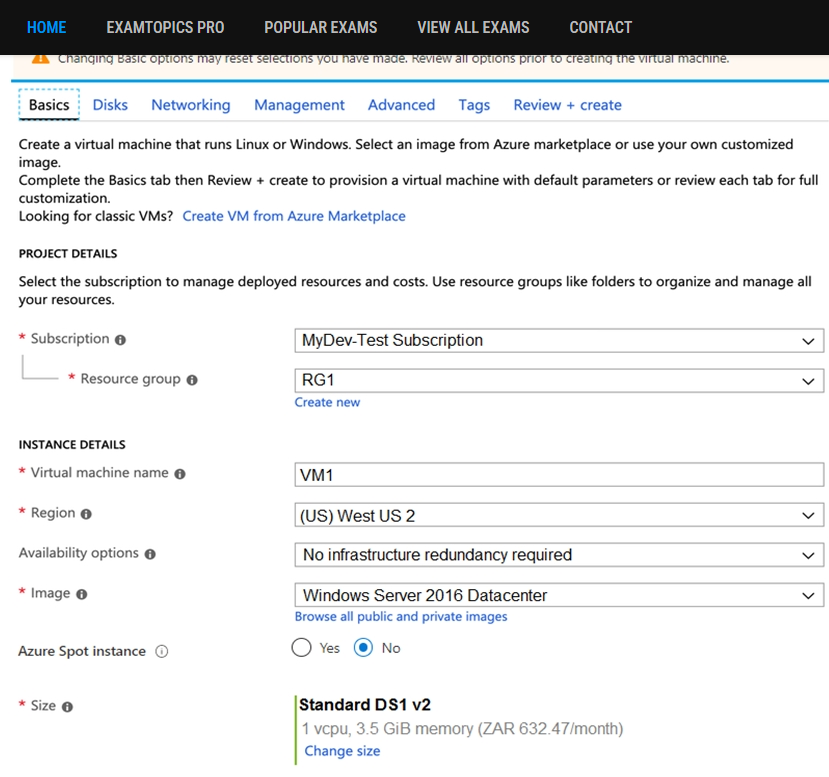Select Yes for Azure Spot instance
829x777 pixels.
(x=301, y=648)
